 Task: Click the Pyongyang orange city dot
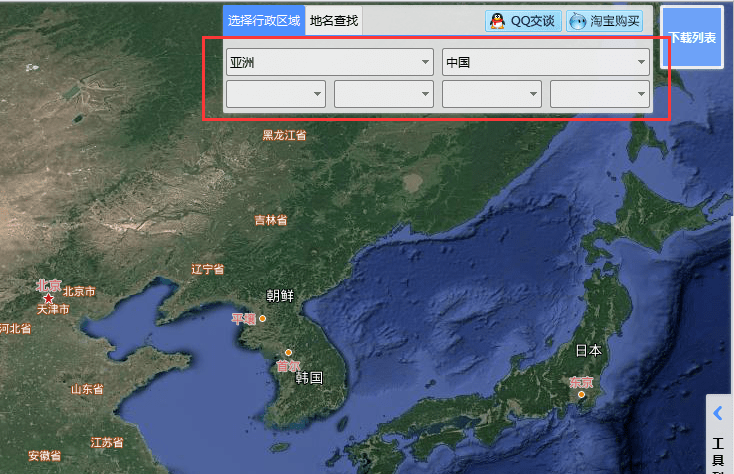tap(263, 319)
